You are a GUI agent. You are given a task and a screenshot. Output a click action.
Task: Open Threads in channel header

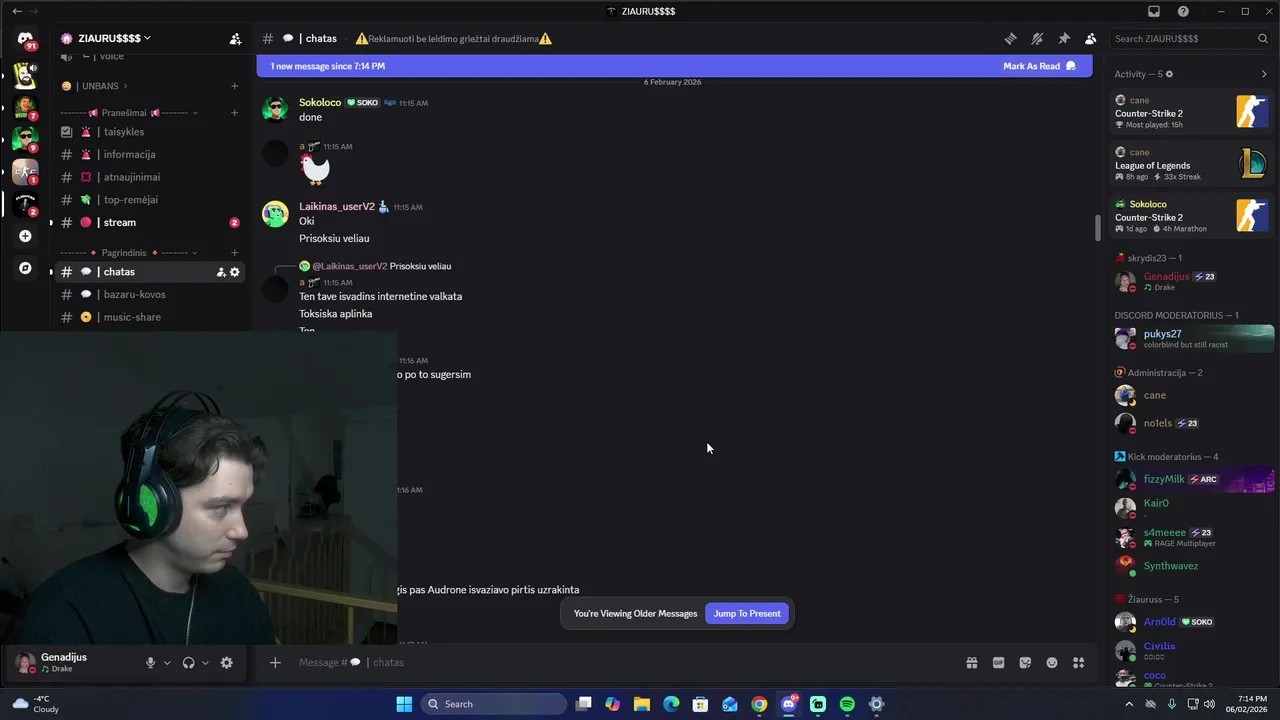pyautogui.click(x=1010, y=39)
